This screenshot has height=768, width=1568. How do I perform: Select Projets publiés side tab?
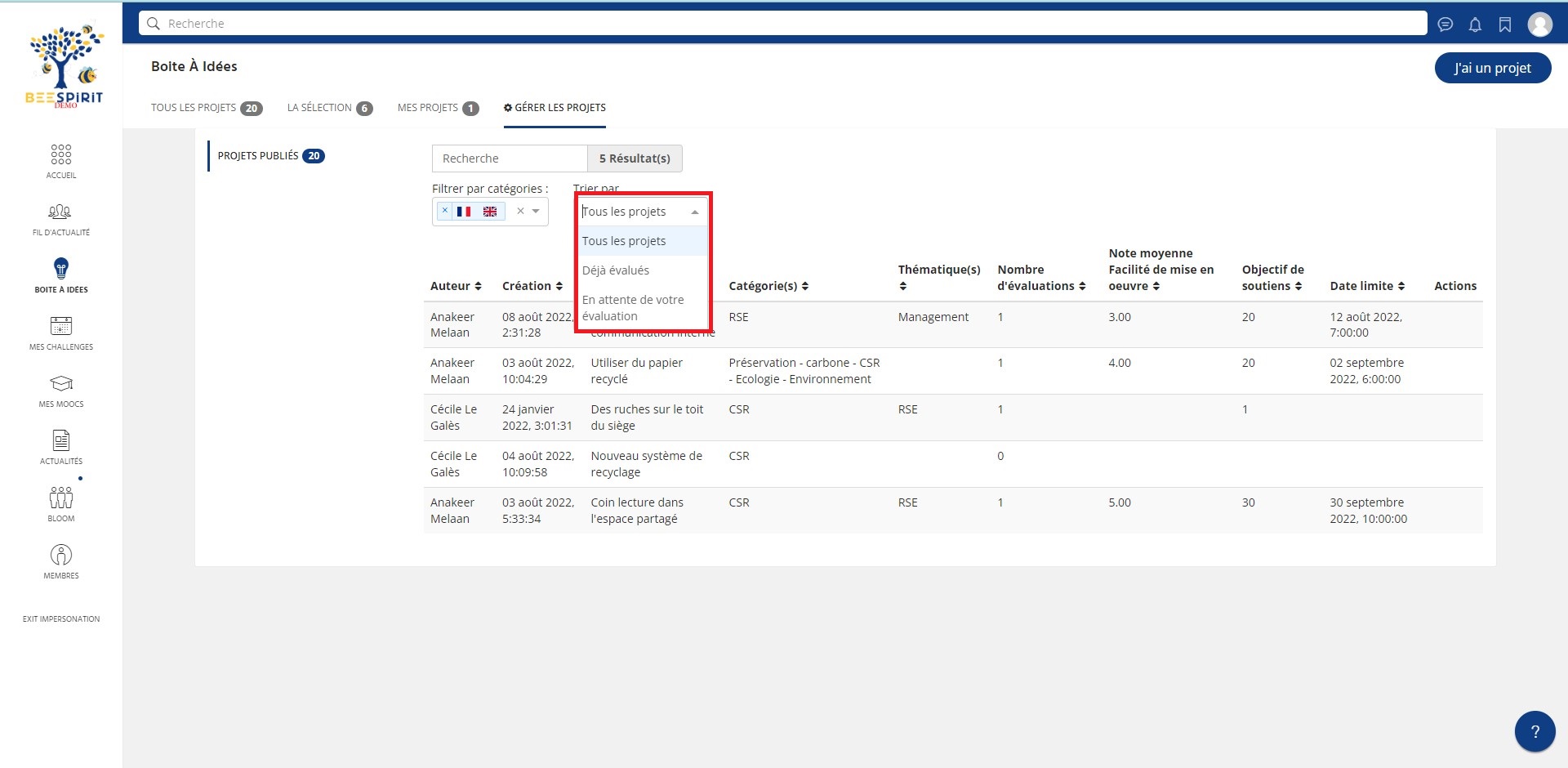270,156
